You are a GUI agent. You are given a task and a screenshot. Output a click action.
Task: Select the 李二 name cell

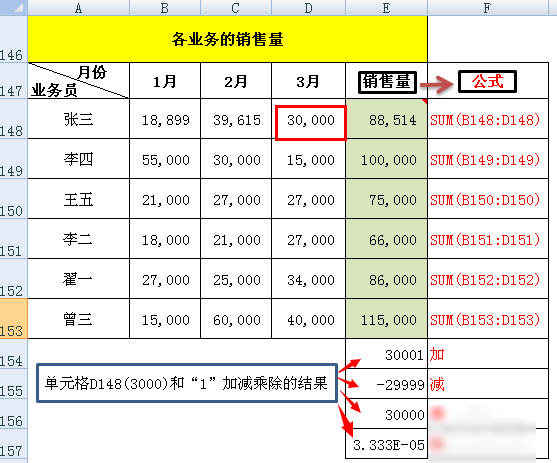point(79,238)
